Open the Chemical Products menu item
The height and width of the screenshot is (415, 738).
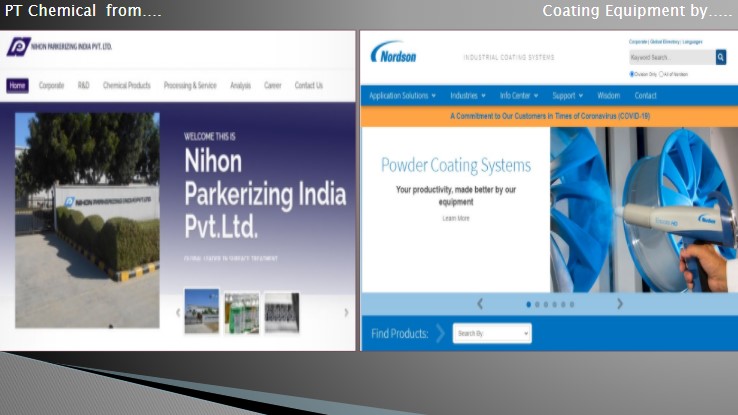click(126, 86)
